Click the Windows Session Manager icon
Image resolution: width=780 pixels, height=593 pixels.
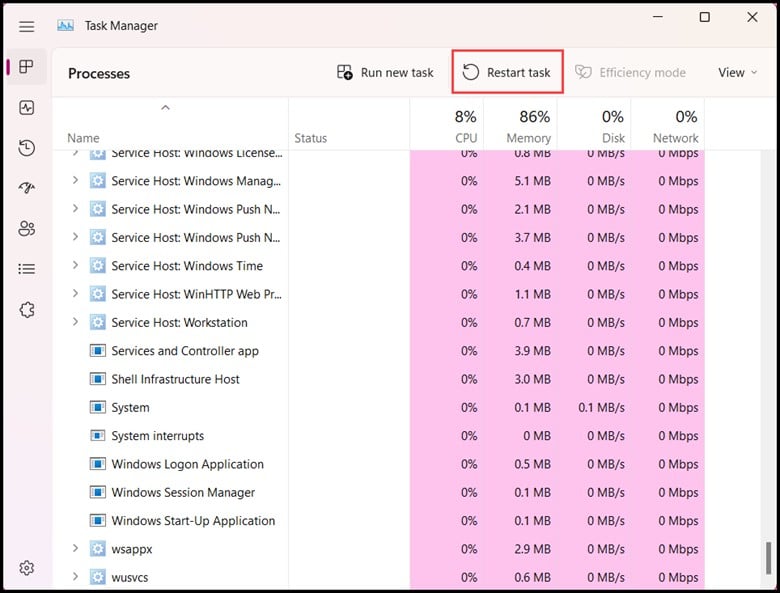pyautogui.click(x=98, y=493)
